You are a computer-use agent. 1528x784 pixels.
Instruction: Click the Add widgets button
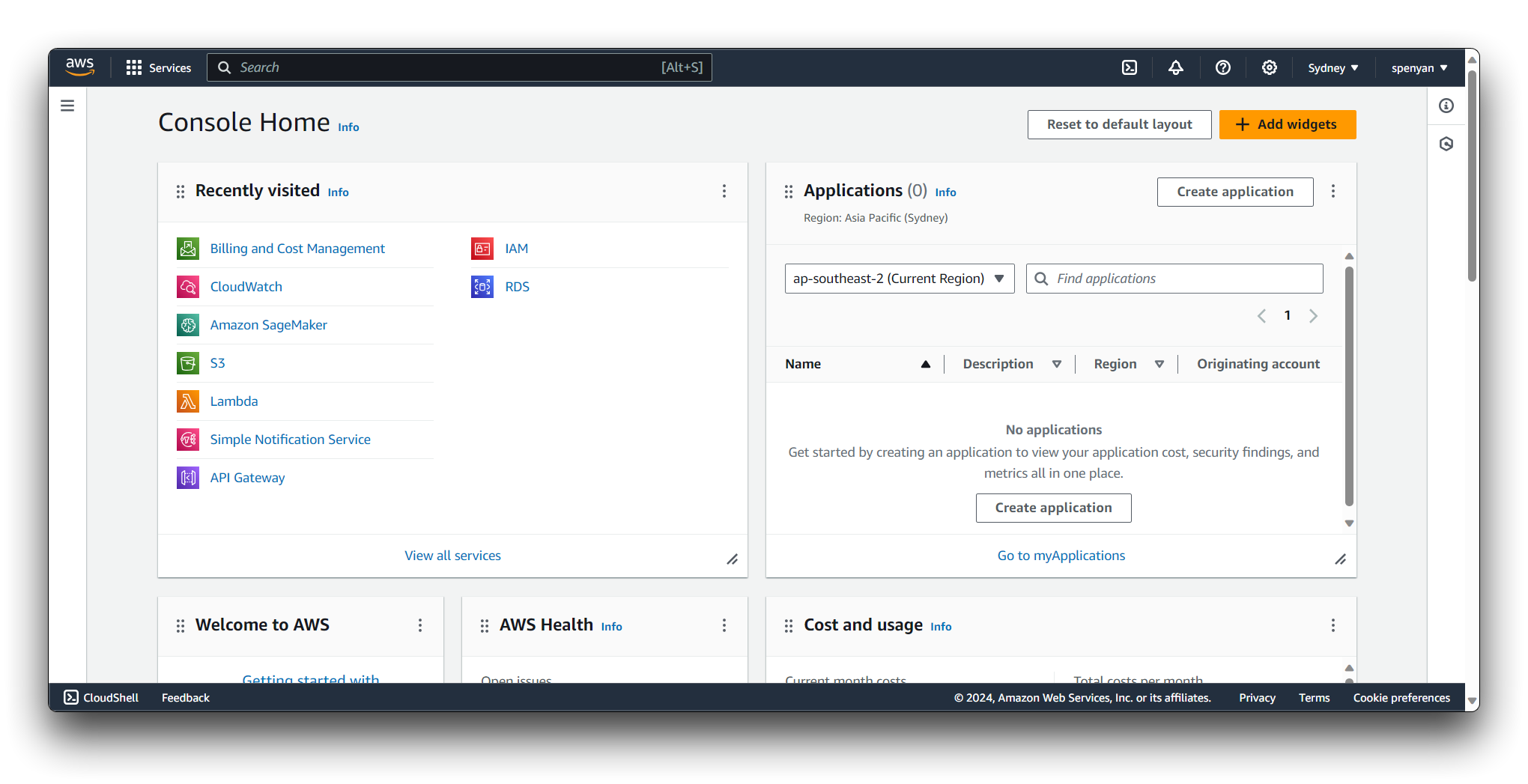coord(1287,124)
